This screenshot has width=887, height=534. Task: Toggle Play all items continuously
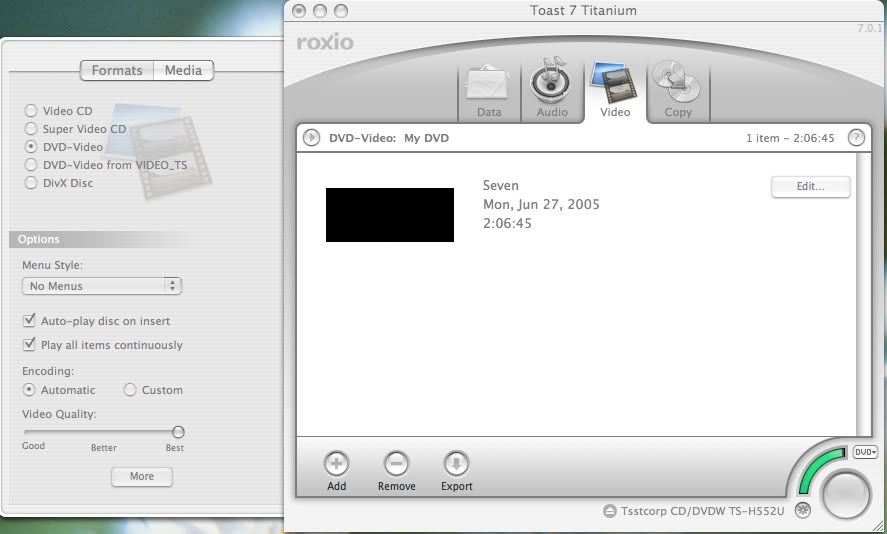29,344
